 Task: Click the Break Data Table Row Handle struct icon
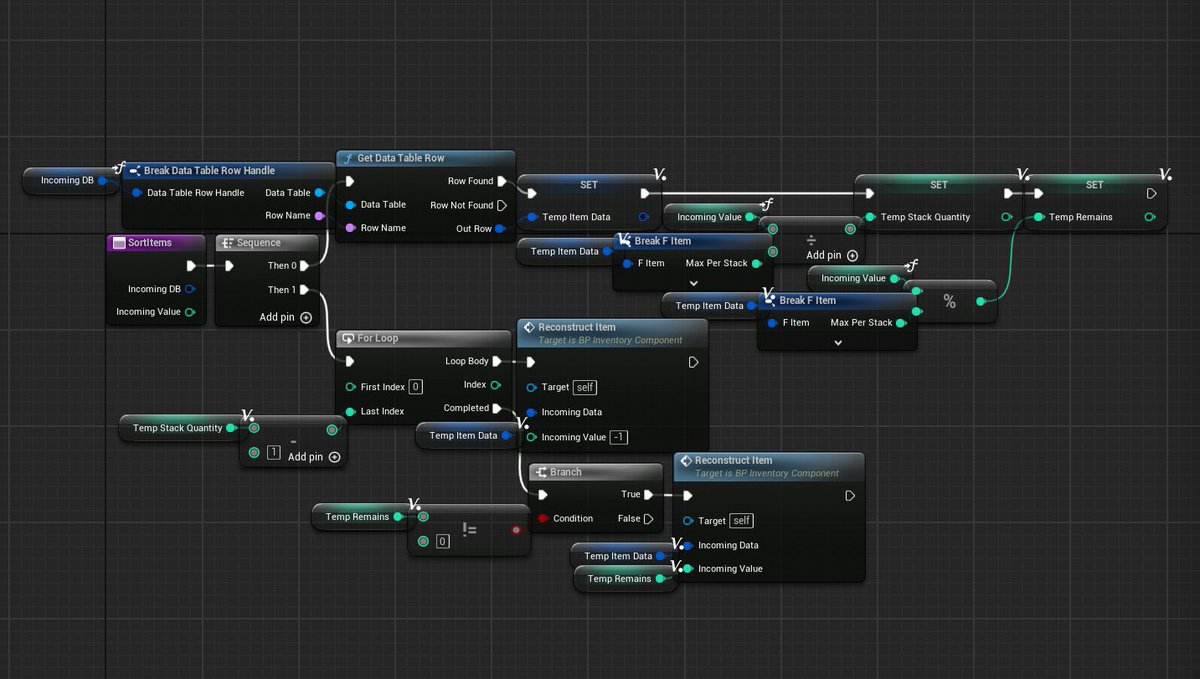tap(135, 170)
